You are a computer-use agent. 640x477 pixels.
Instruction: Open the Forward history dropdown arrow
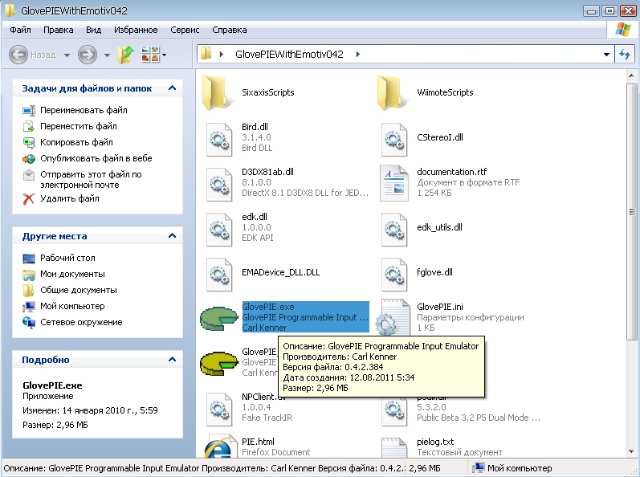pyautogui.click(x=107, y=55)
